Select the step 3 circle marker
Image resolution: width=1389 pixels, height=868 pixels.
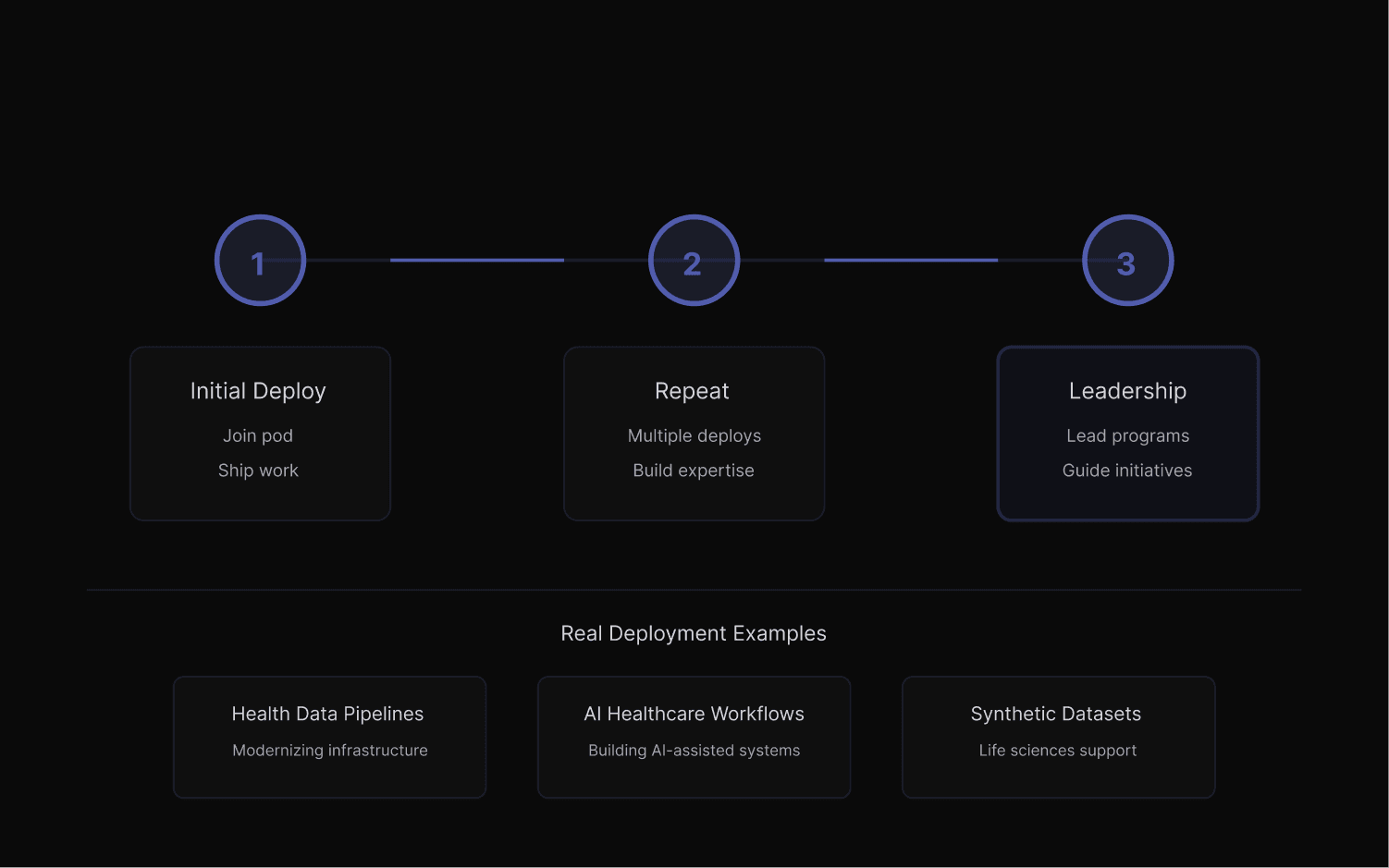click(x=1127, y=261)
